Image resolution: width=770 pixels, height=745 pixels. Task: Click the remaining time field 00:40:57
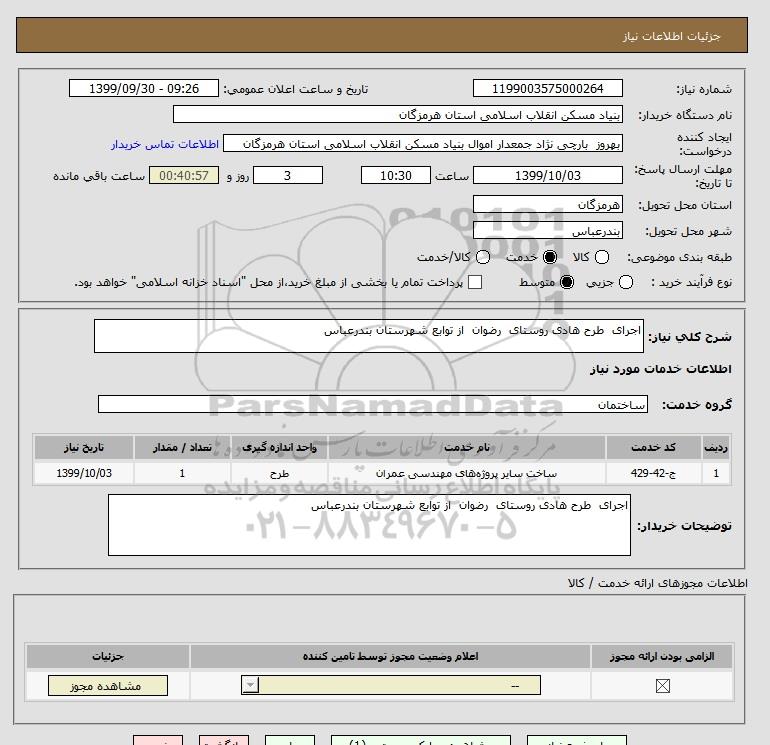tap(184, 175)
